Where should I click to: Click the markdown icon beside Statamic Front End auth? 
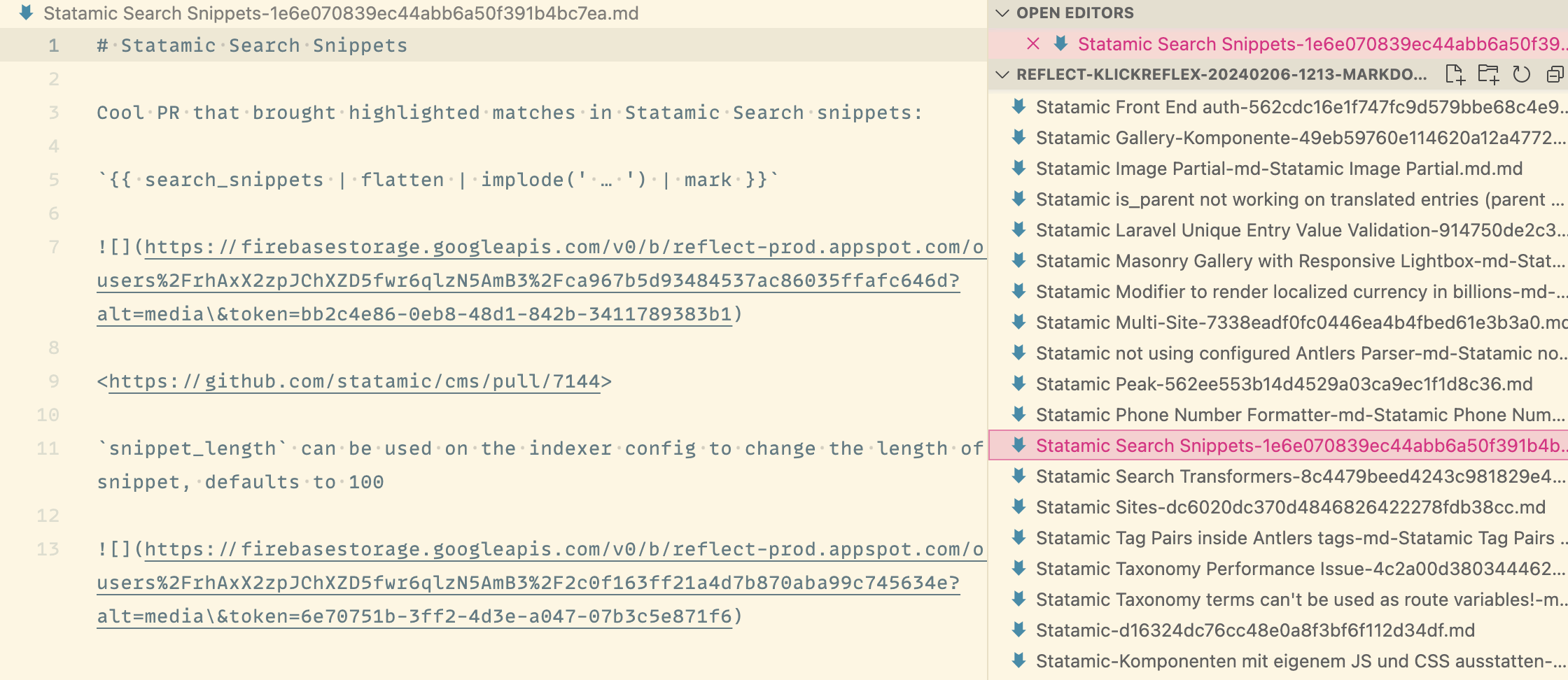point(1019,106)
